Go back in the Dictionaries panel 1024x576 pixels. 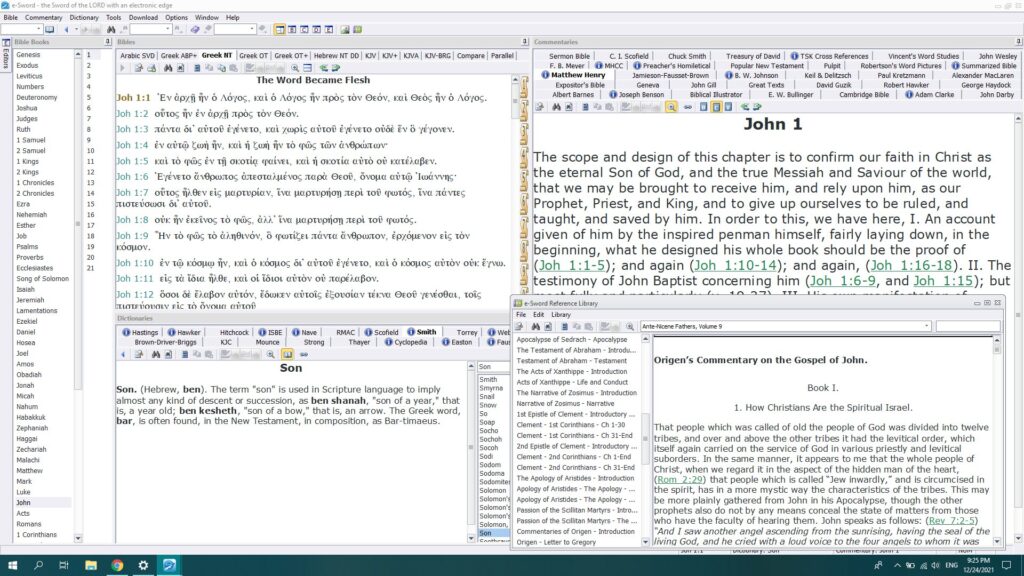[123, 354]
